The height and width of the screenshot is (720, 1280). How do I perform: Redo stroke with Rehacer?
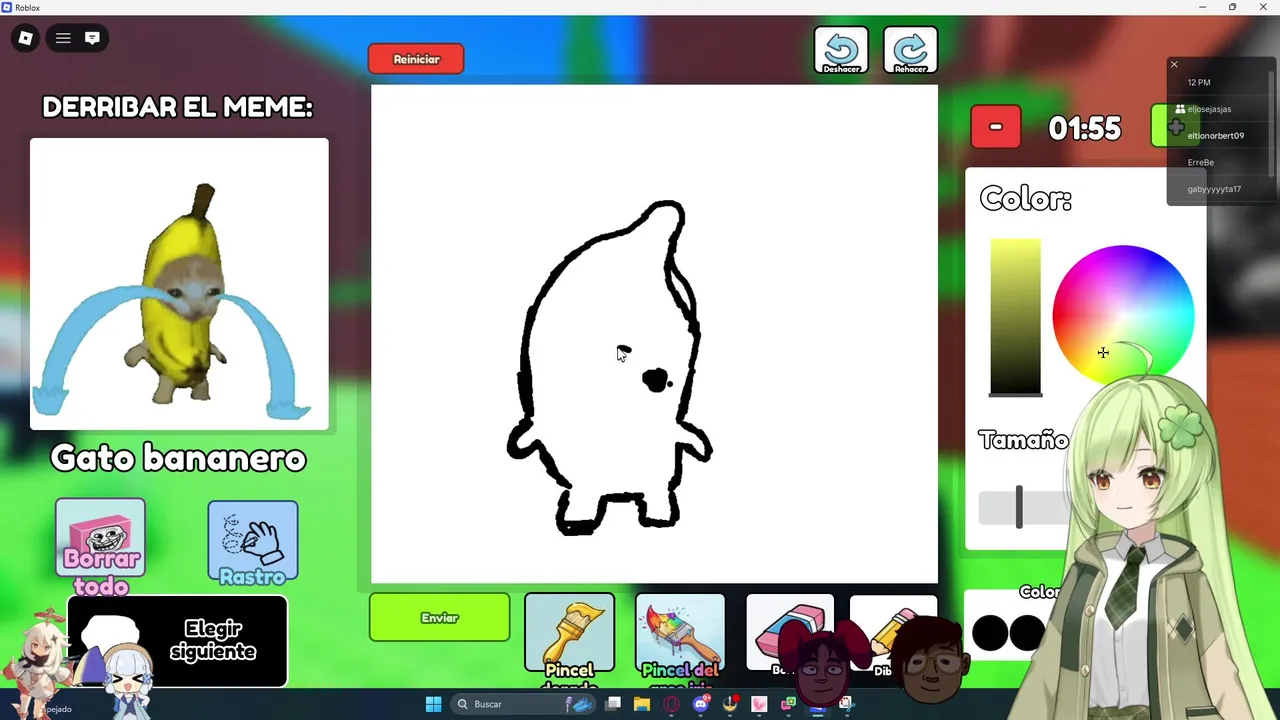tap(910, 50)
